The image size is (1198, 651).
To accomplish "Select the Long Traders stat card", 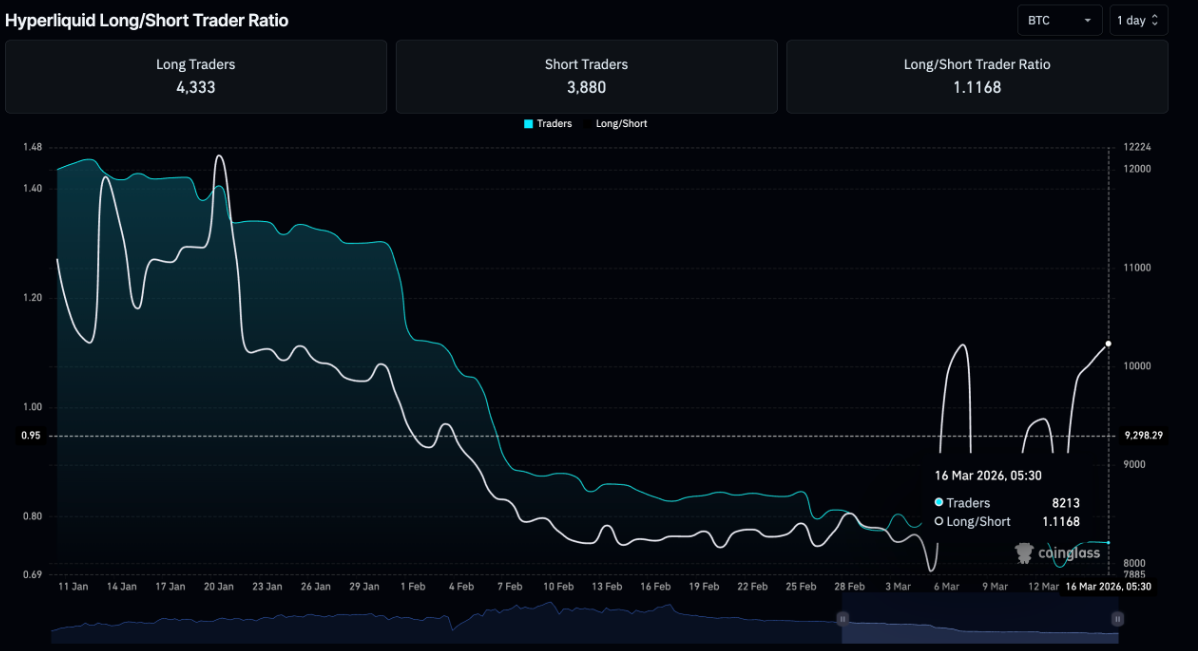I will (x=196, y=76).
